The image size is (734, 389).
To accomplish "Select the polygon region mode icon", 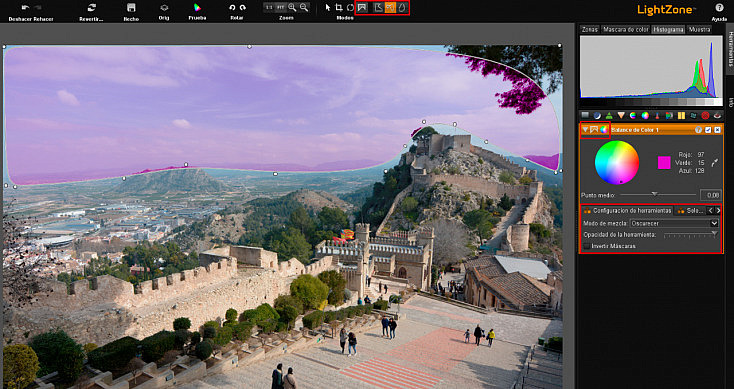I will (x=378, y=7).
